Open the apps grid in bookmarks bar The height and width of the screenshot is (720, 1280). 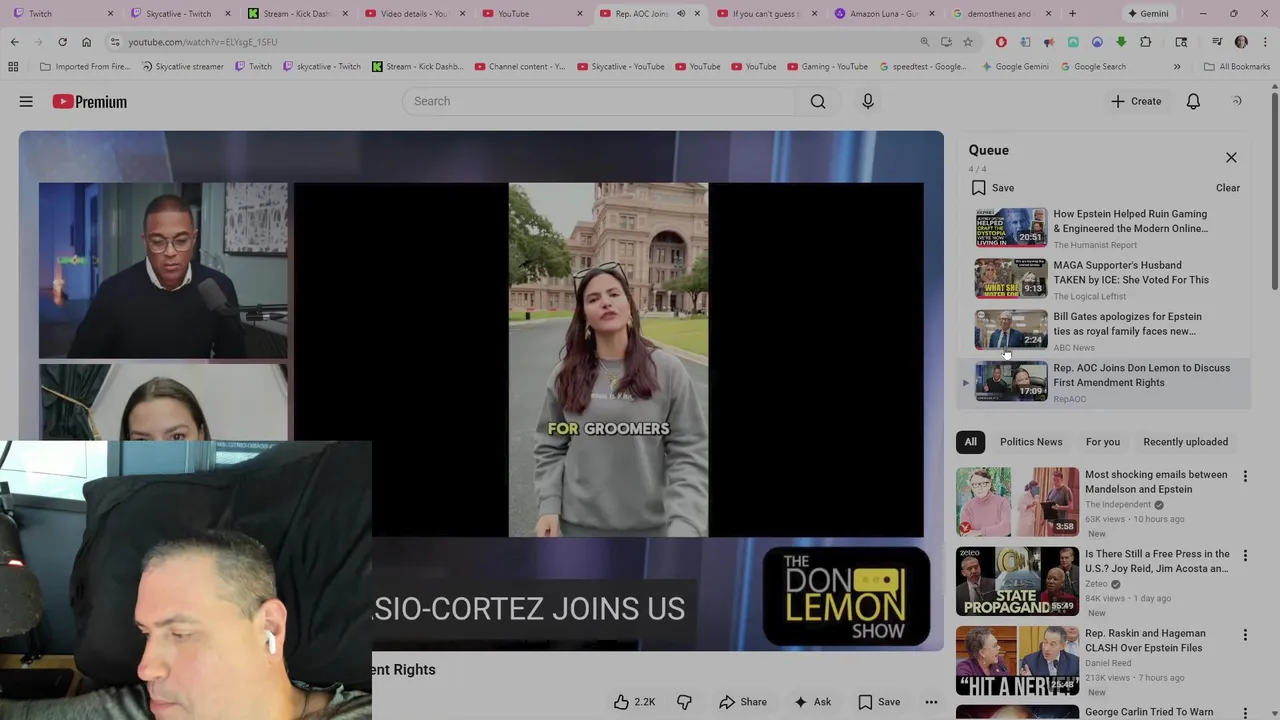[13, 67]
